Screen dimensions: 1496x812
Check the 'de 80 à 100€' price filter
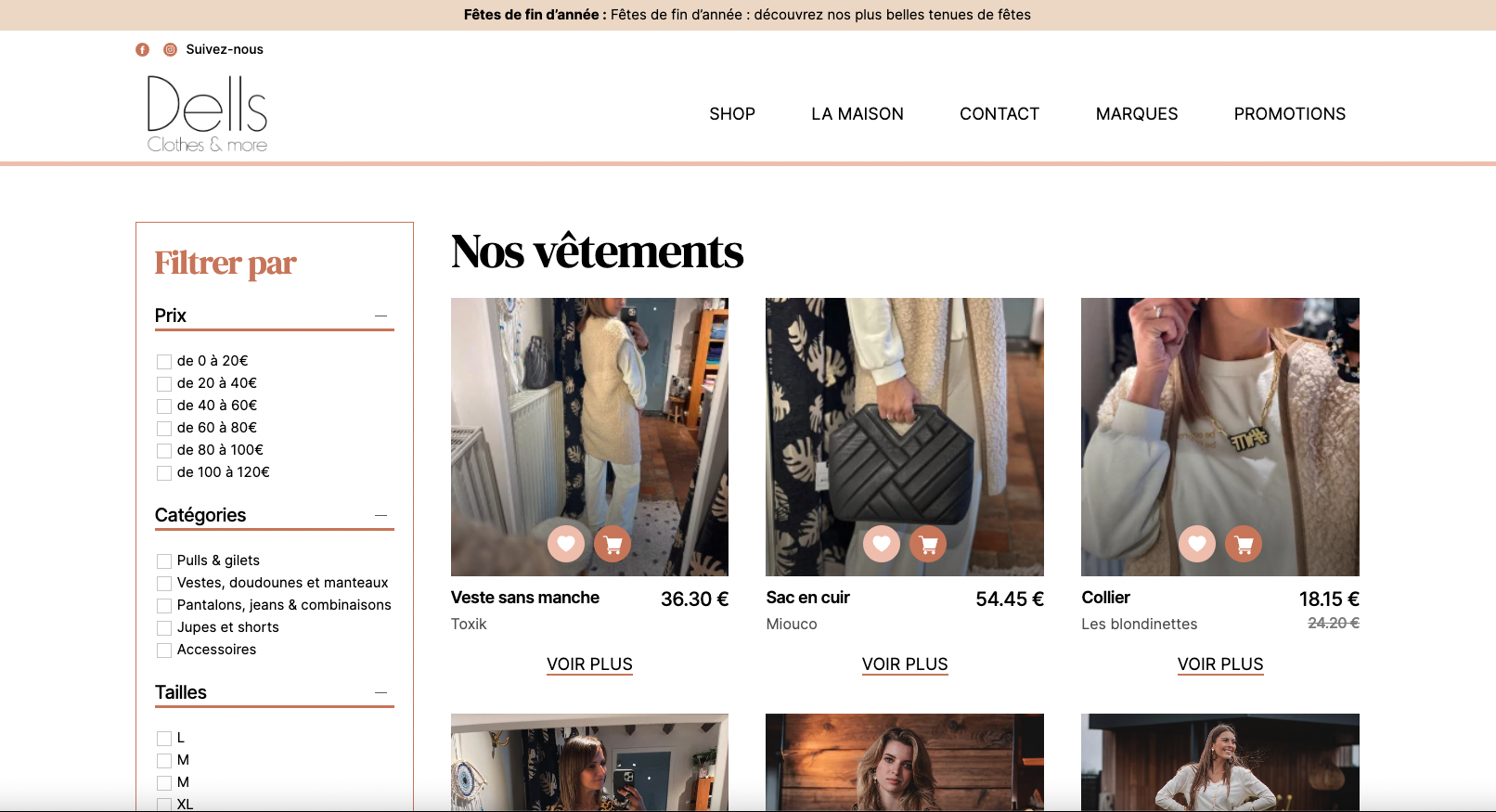[x=164, y=451]
